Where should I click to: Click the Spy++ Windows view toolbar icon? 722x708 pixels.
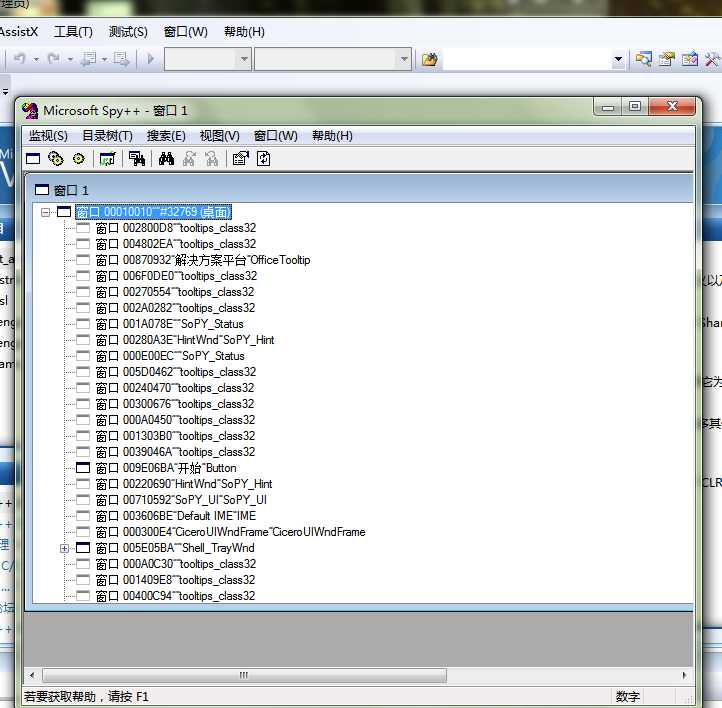click(33, 159)
